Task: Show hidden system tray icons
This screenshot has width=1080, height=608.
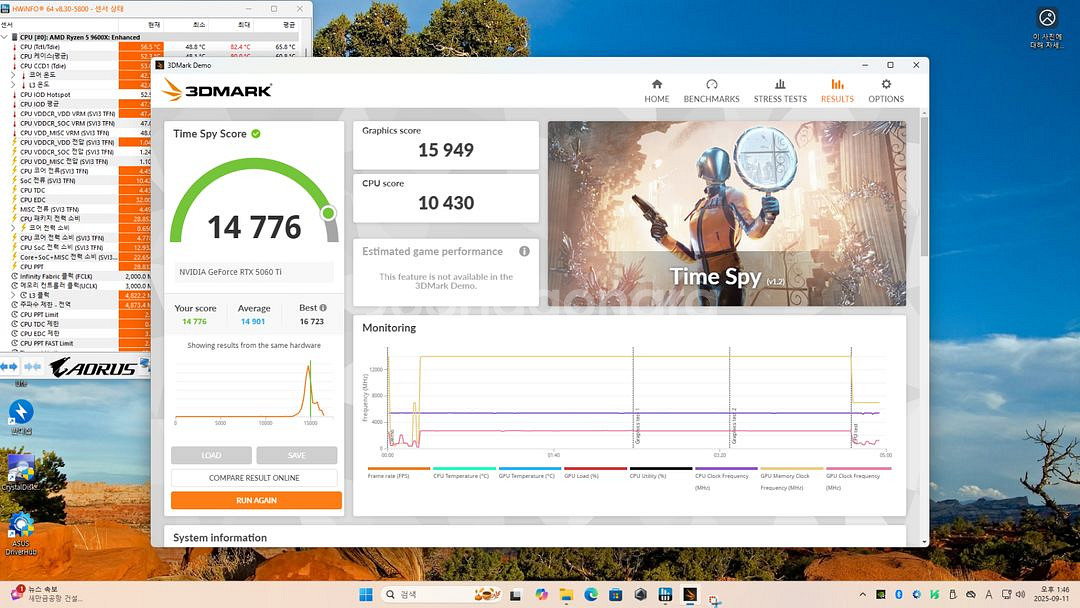Action: (862, 594)
